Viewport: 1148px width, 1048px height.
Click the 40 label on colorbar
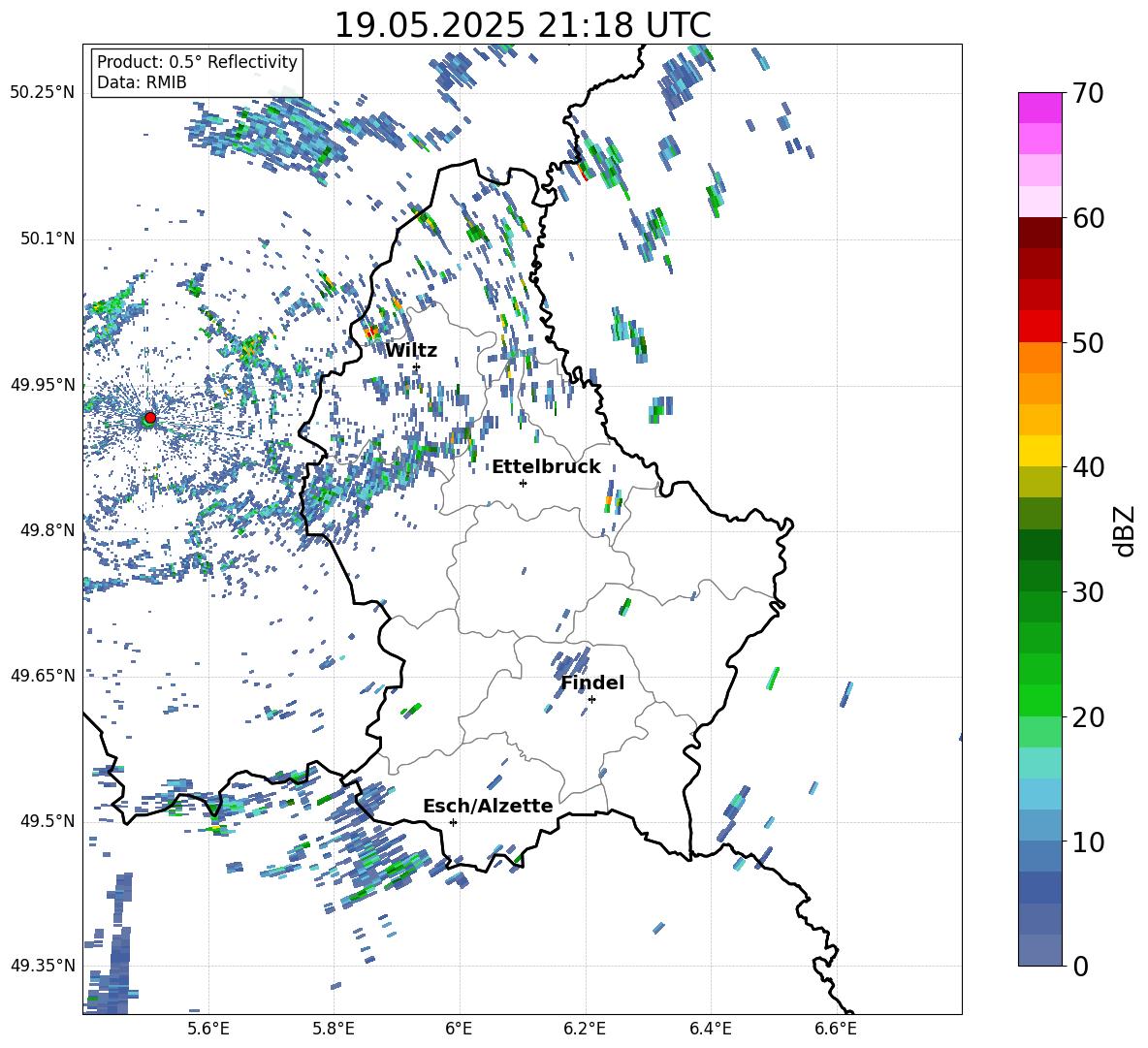pyautogui.click(x=1087, y=467)
